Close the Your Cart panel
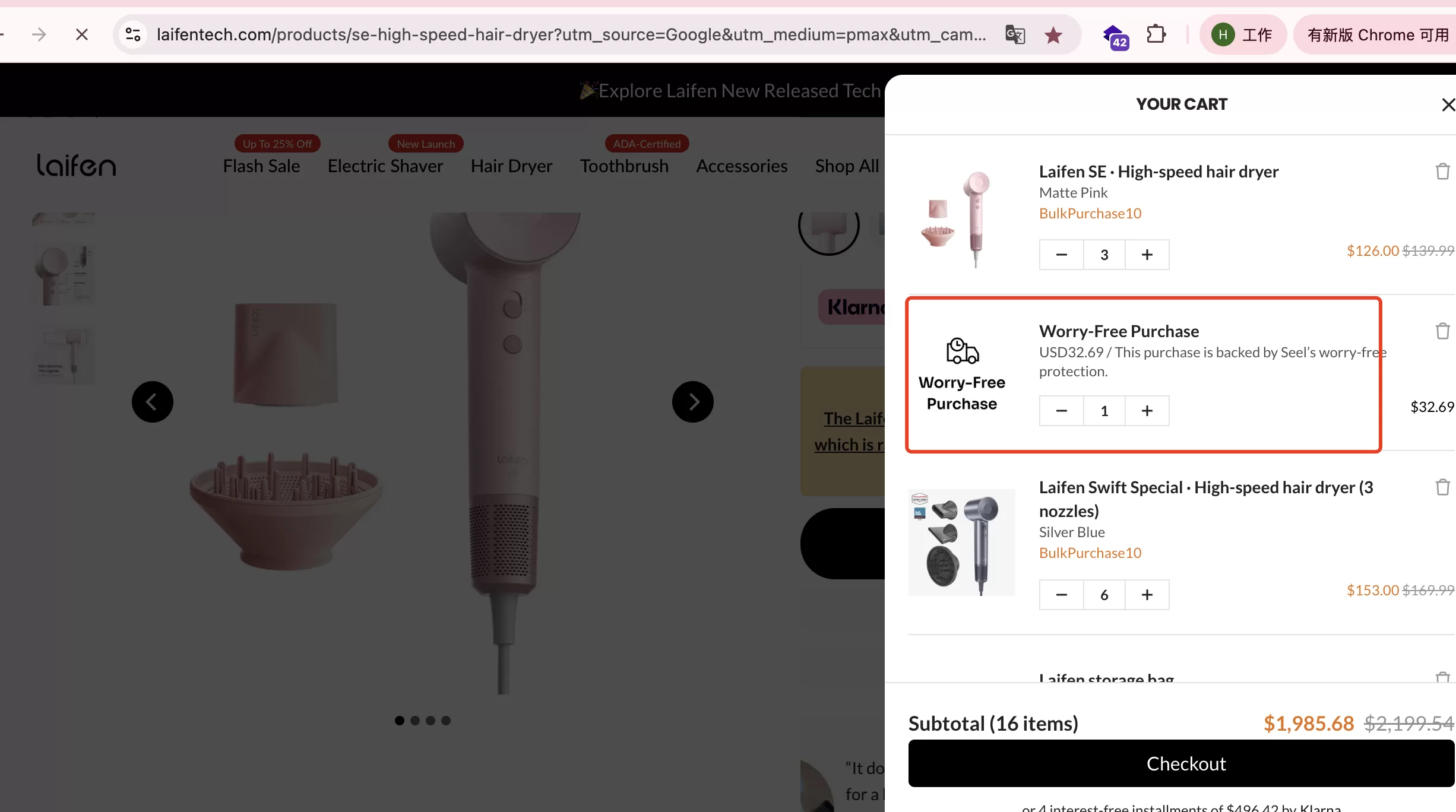The image size is (1456, 812). click(1448, 105)
